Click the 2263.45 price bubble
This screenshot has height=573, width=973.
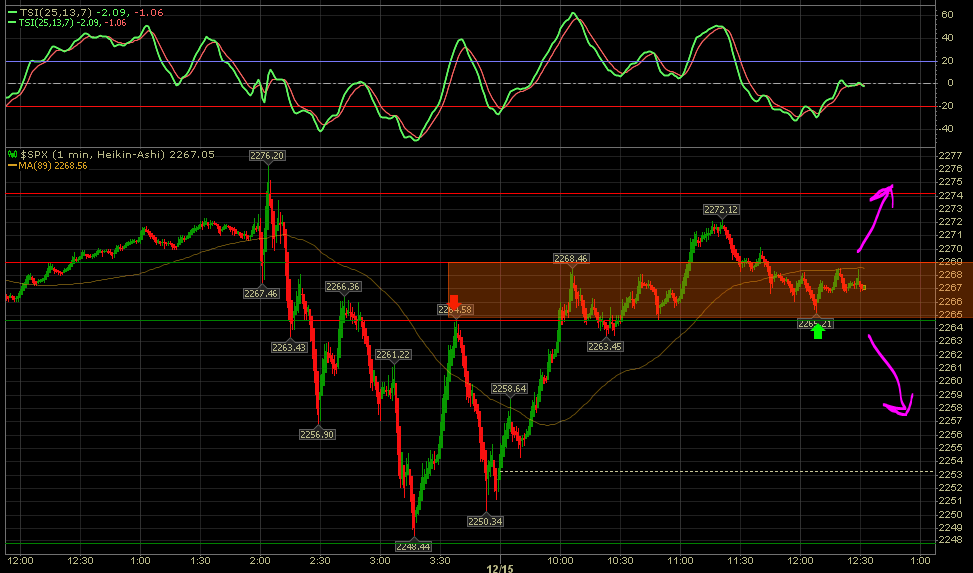[605, 346]
